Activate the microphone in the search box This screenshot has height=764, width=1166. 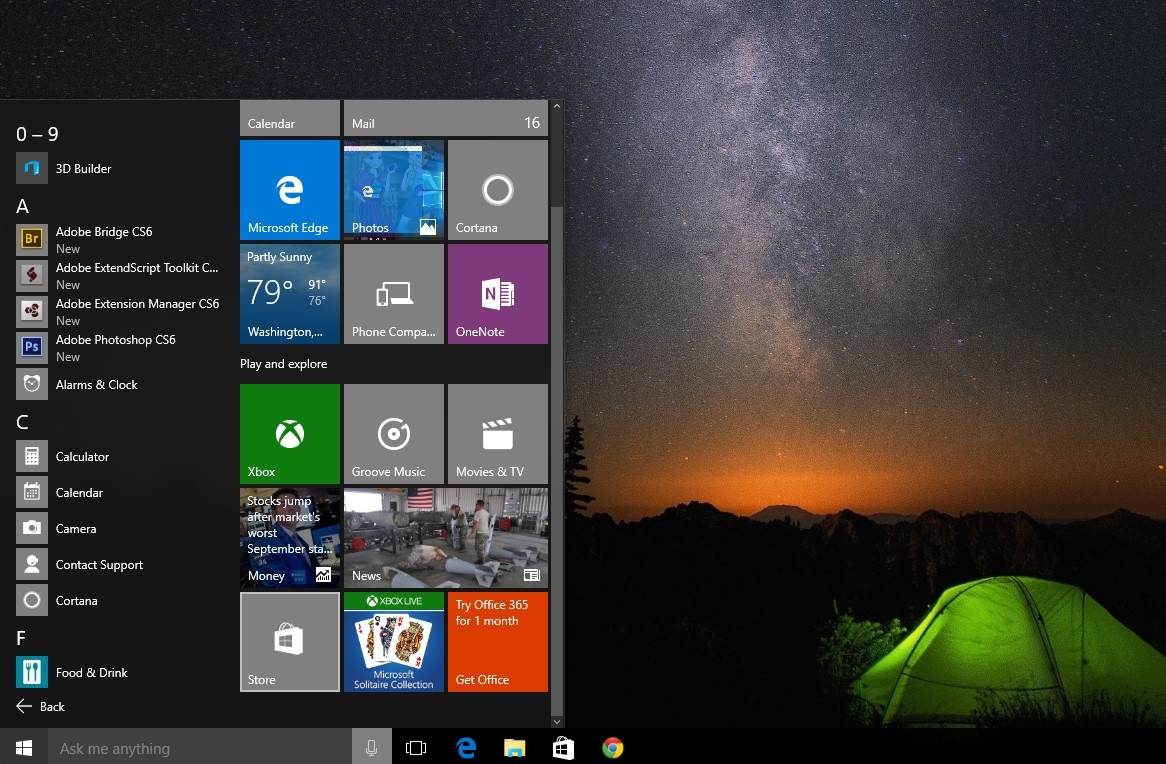point(371,748)
